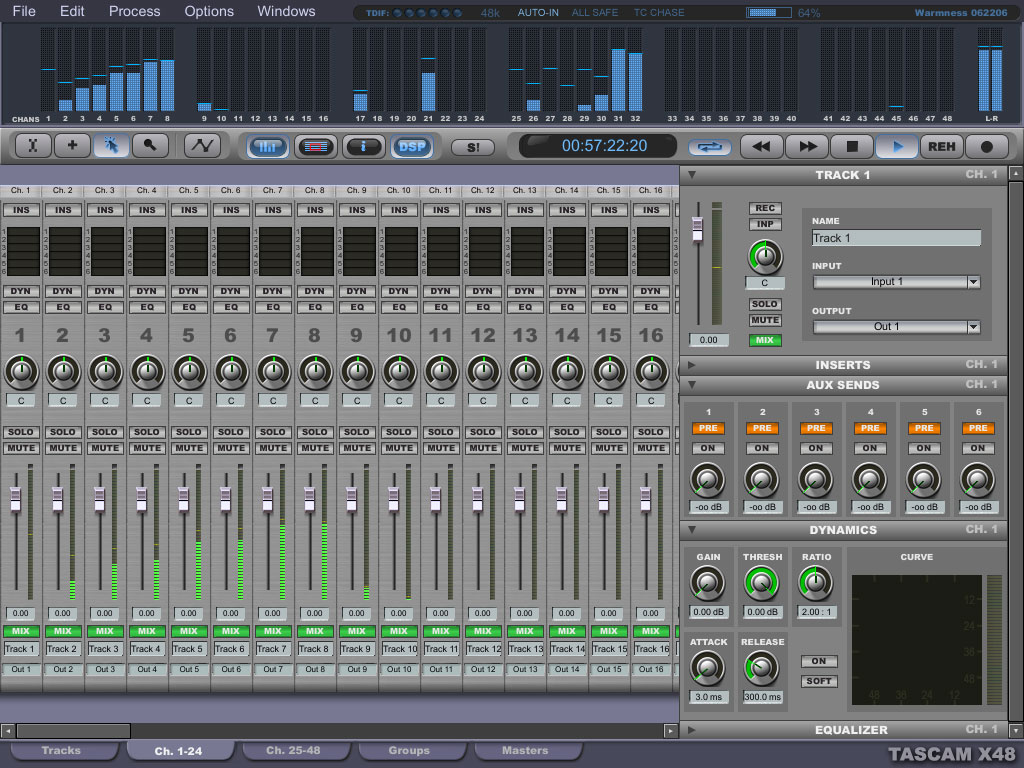Collapse the TRACK 1 panel with its triangle
The width and height of the screenshot is (1024, 768).
pyautogui.click(x=690, y=174)
